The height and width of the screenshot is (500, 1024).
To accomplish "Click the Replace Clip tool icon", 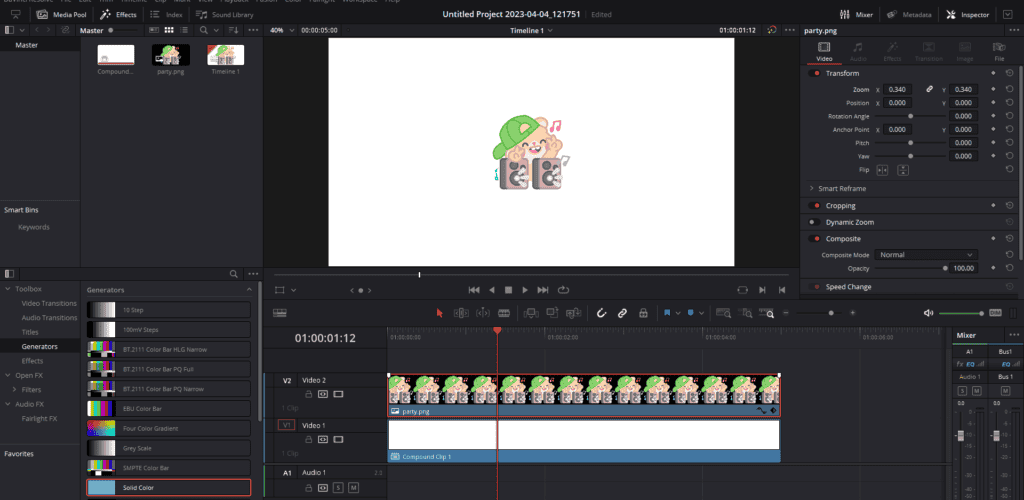I will [x=574, y=313].
